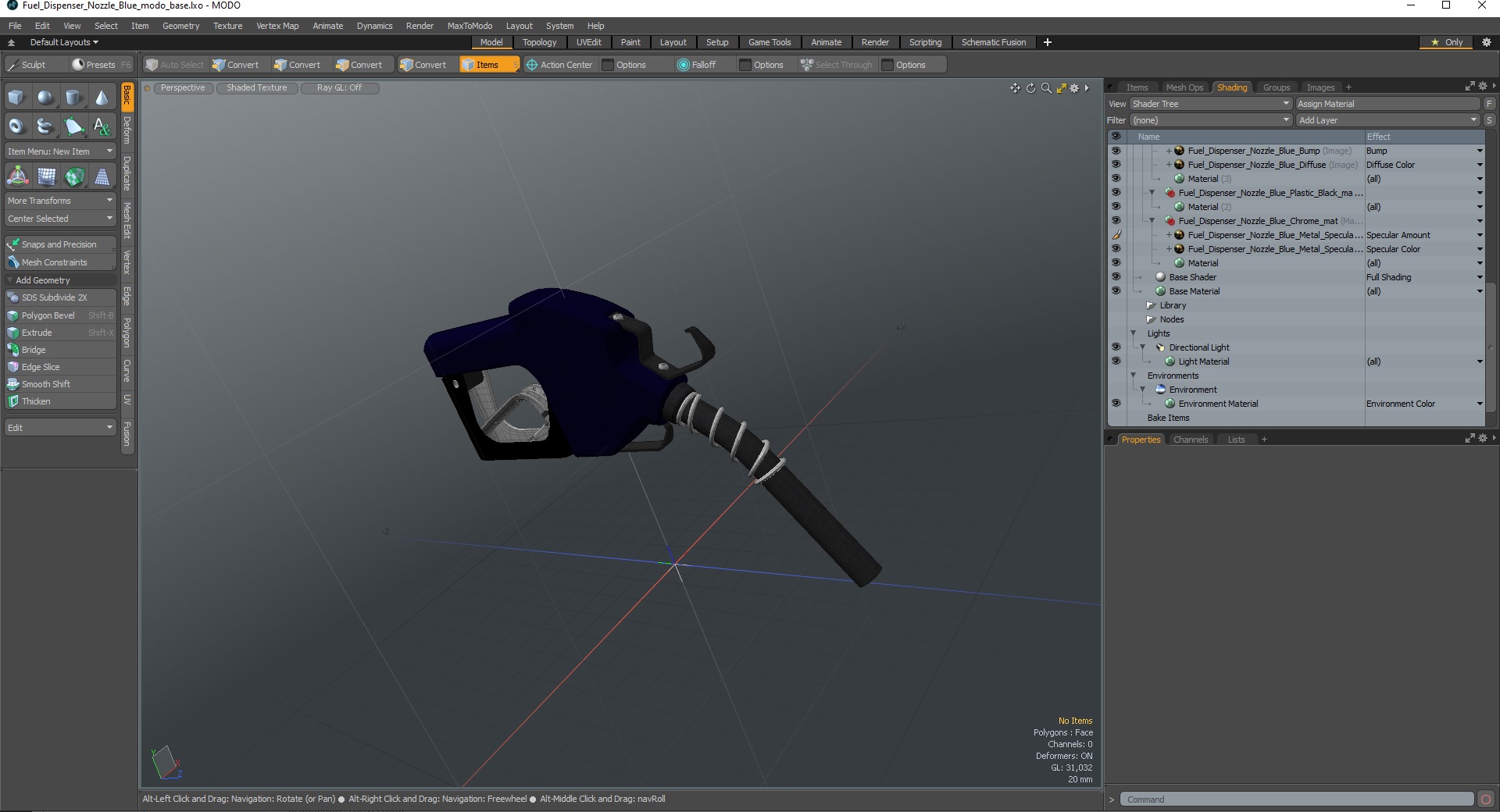1500x812 pixels.
Task: Open the Geometry menu
Action: click(x=180, y=26)
